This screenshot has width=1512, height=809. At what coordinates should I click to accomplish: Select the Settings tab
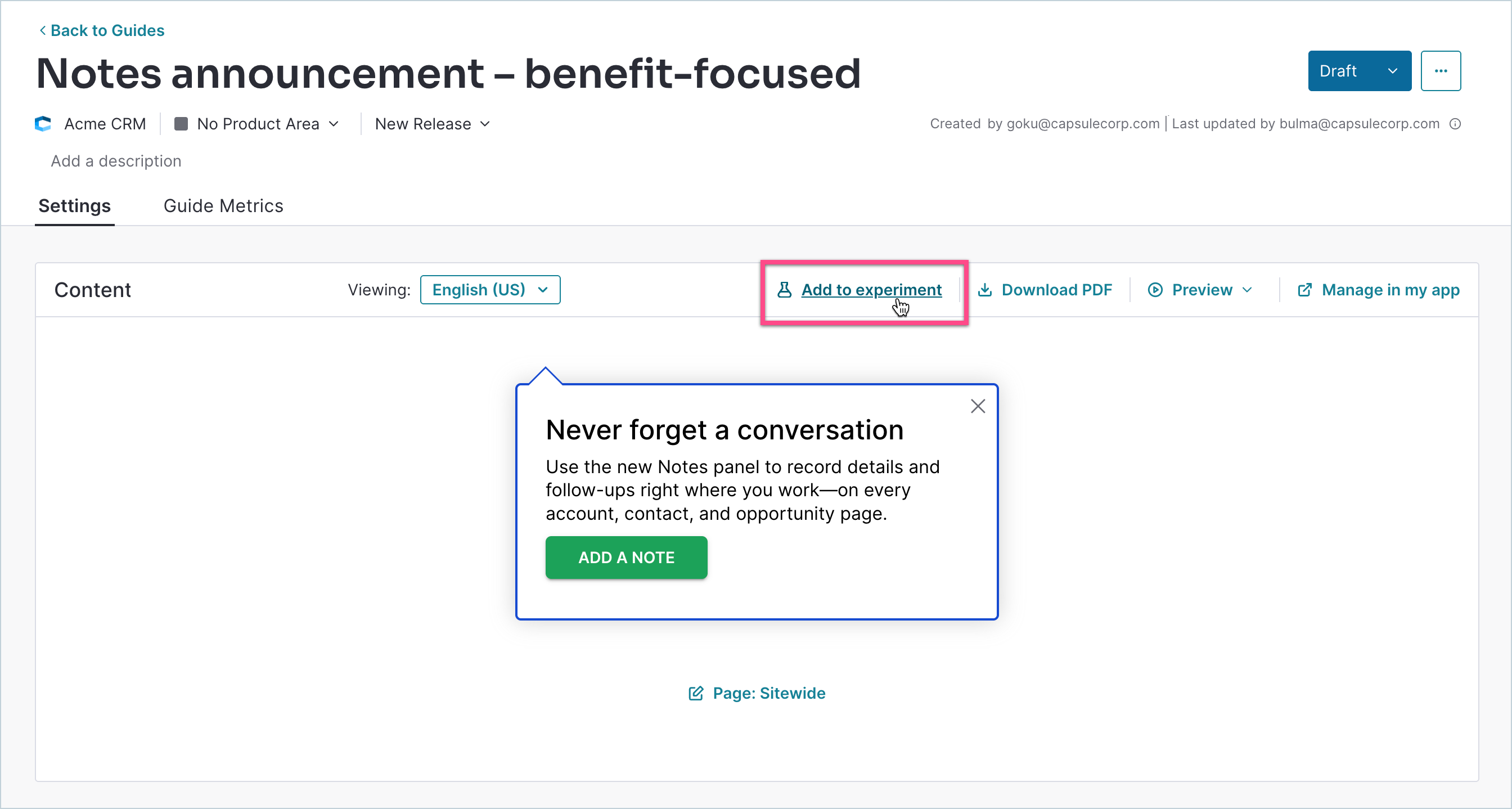click(75, 205)
